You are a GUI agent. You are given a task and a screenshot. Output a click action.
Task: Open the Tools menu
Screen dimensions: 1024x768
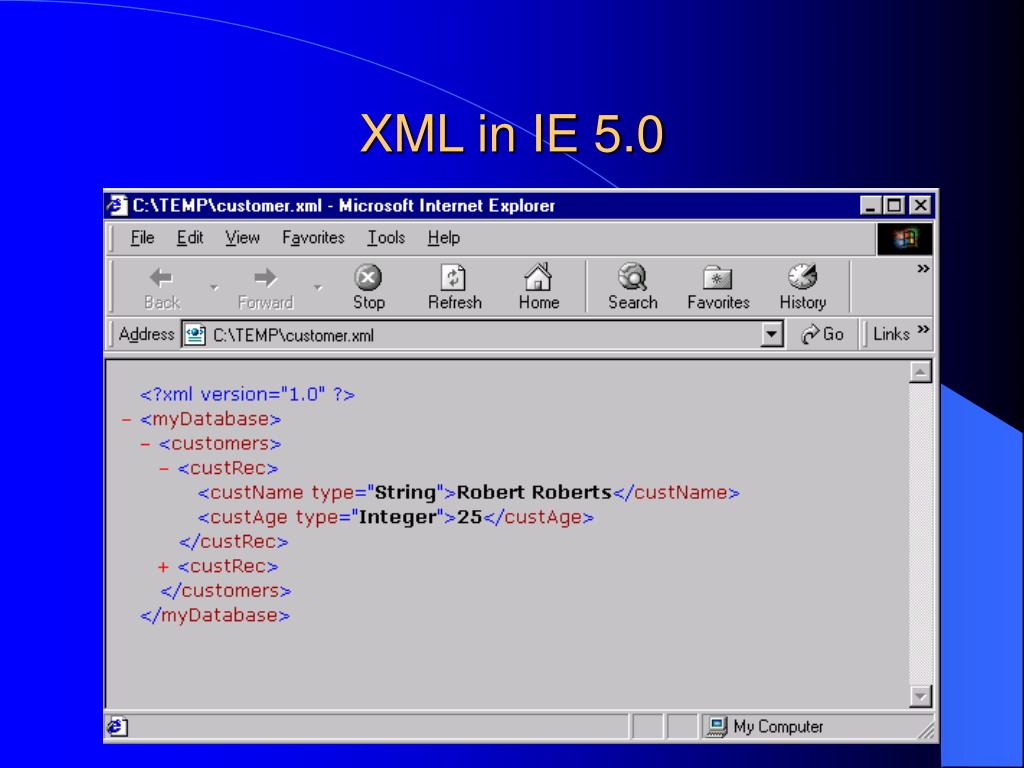pyautogui.click(x=386, y=238)
